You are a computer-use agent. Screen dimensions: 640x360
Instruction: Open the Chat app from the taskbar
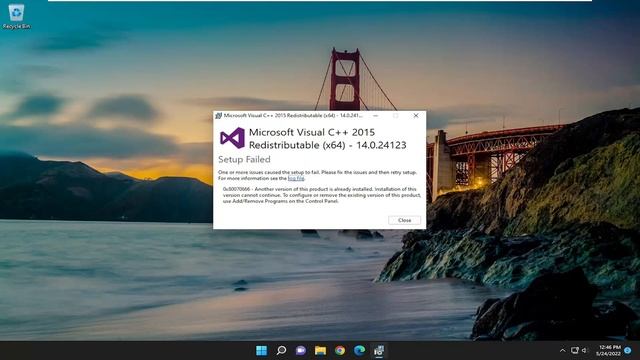[301, 350]
